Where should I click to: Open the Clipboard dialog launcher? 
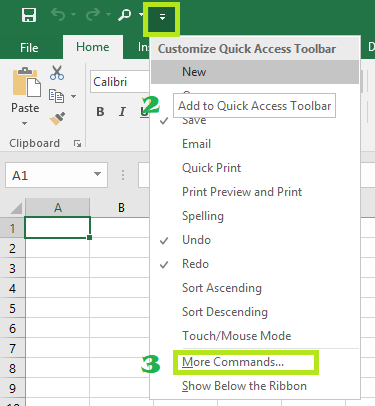click(x=78, y=144)
